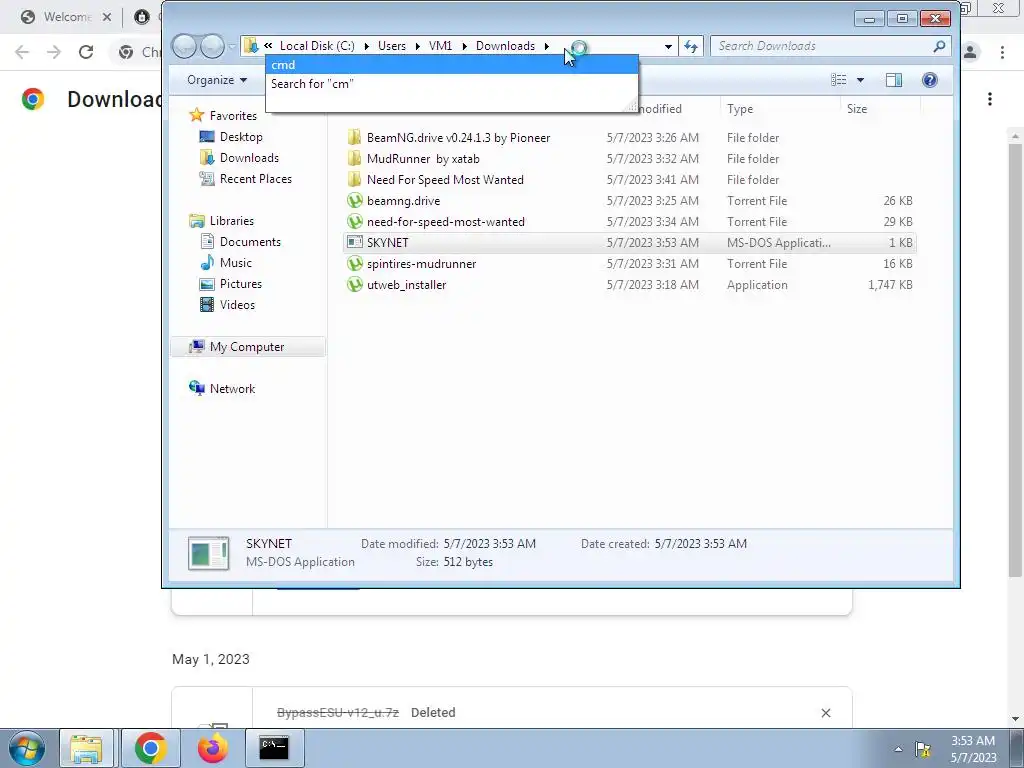
Task: Click the search magnifier in Search Downloads
Action: (x=939, y=46)
